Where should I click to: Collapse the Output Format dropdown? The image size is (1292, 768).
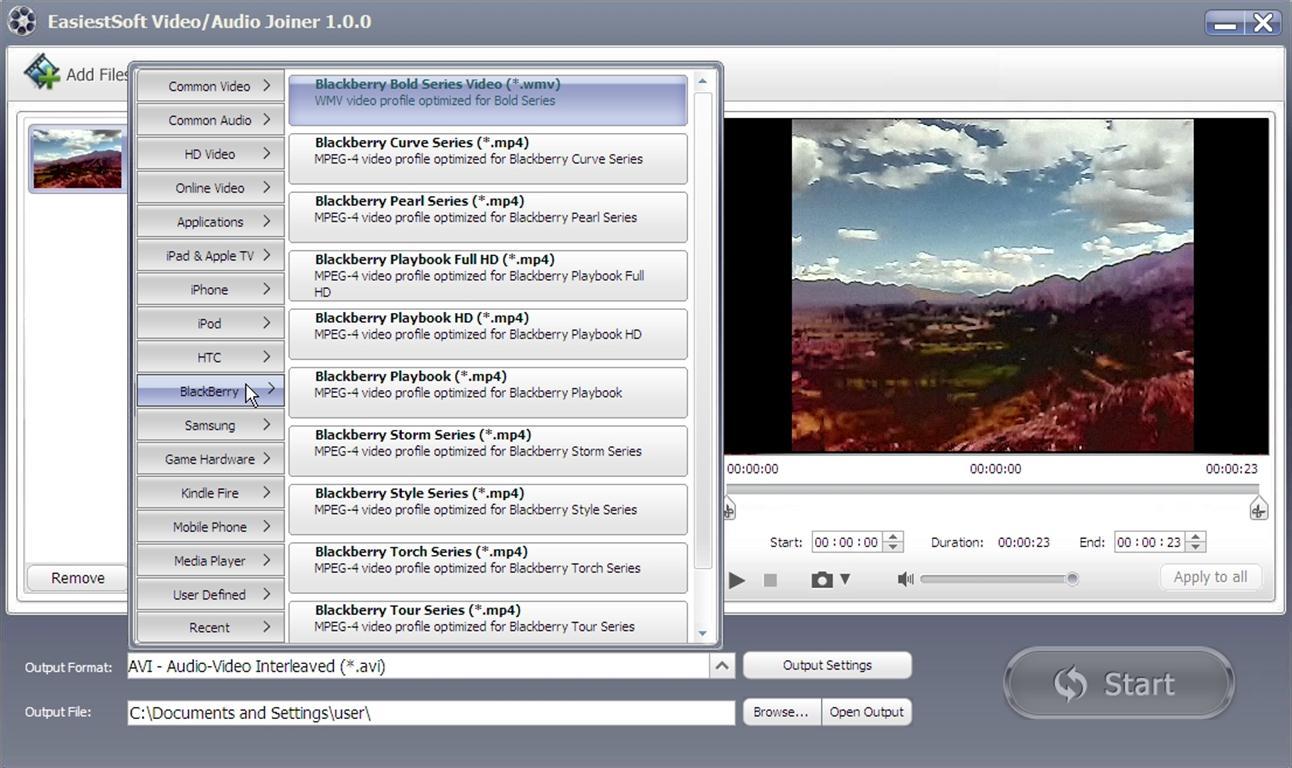tap(722, 665)
